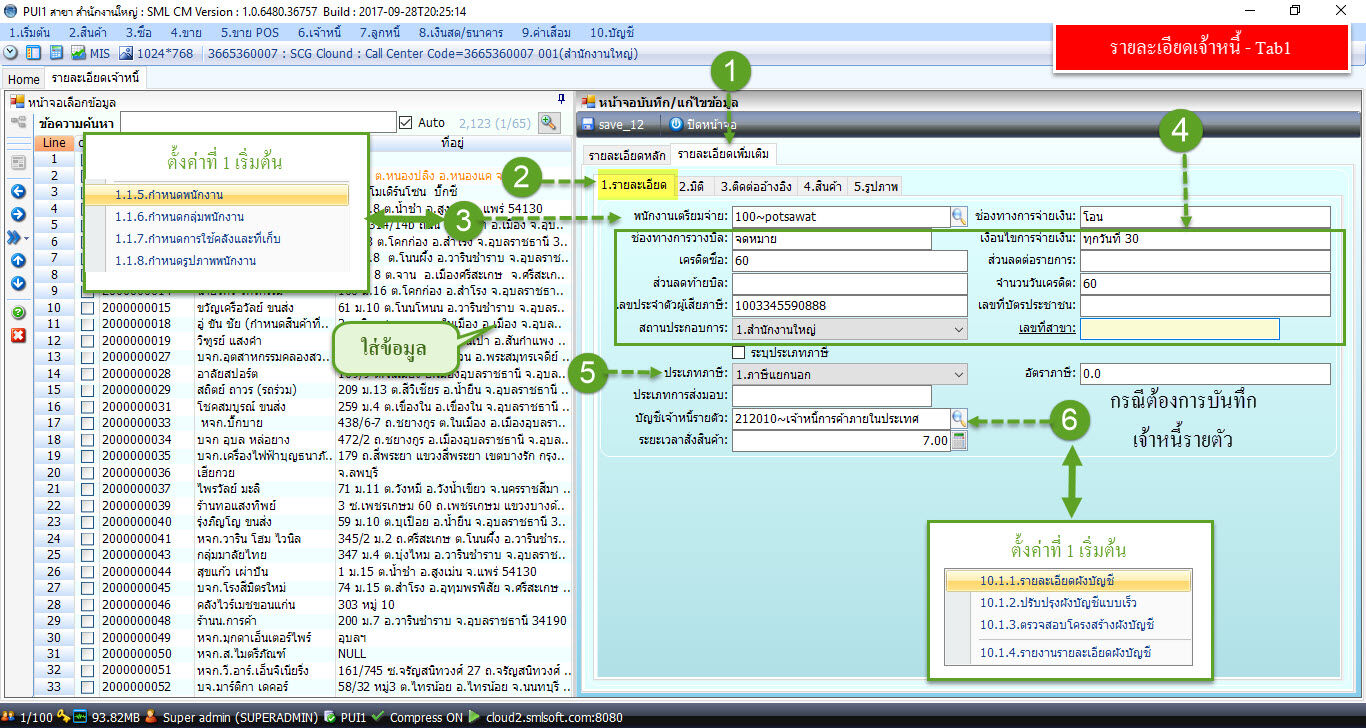The height and width of the screenshot is (728, 1366).
Task: Tick checkbox for row 2000000018
Action: [87, 324]
